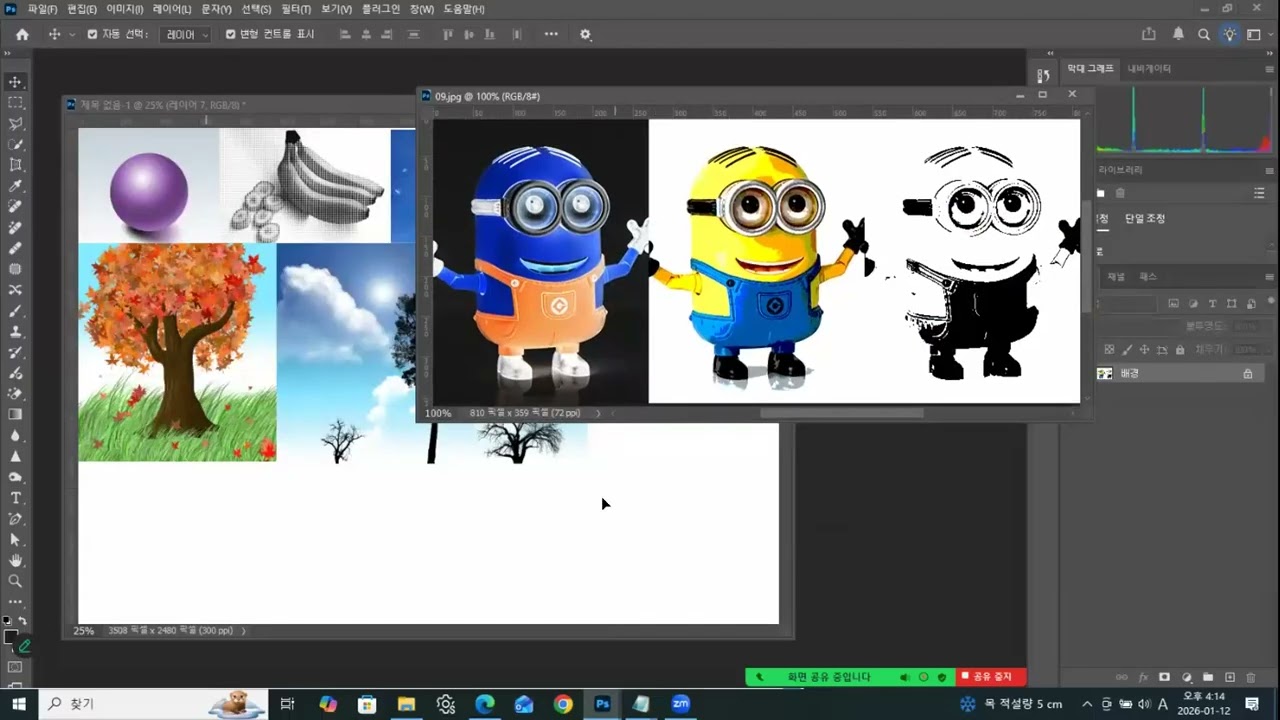This screenshot has width=1280, height=720.
Task: Expand the more options ellipsis in options bar
Action: tap(551, 34)
